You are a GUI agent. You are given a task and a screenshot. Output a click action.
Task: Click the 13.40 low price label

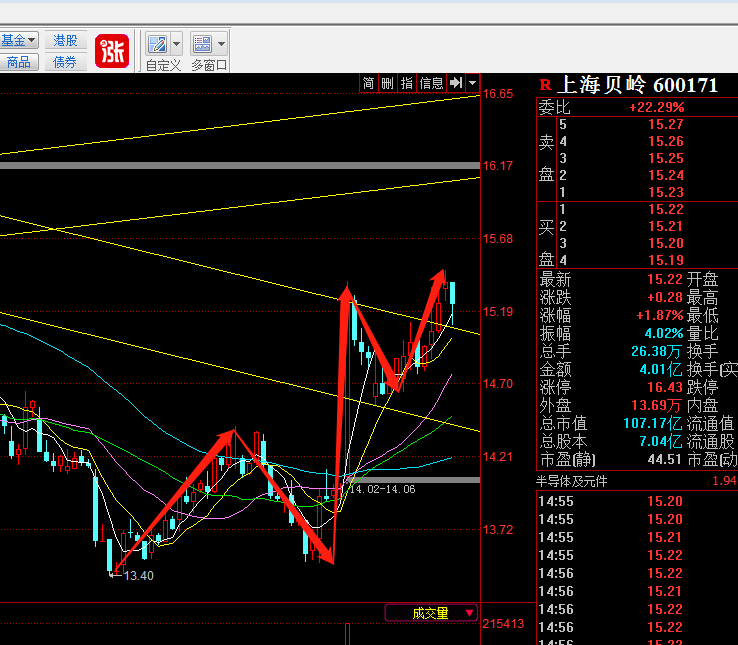[139, 575]
